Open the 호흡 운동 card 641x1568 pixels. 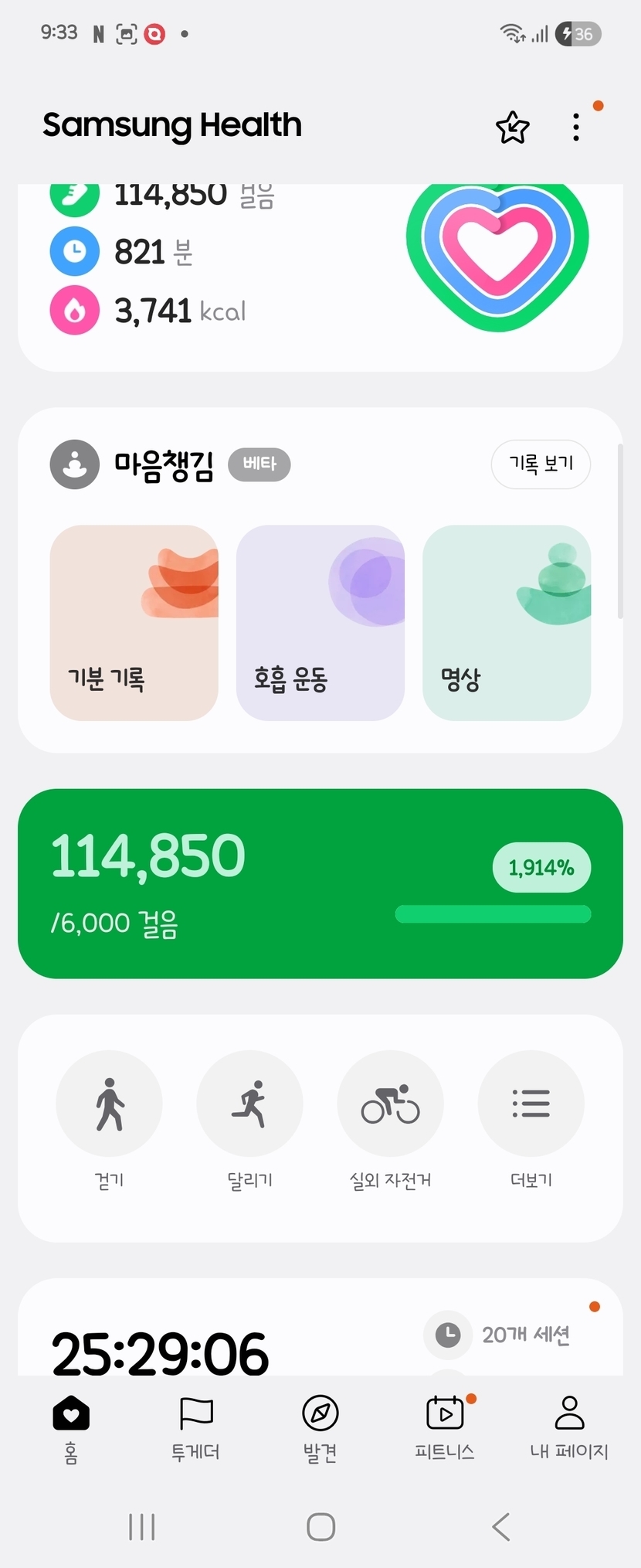(x=320, y=623)
